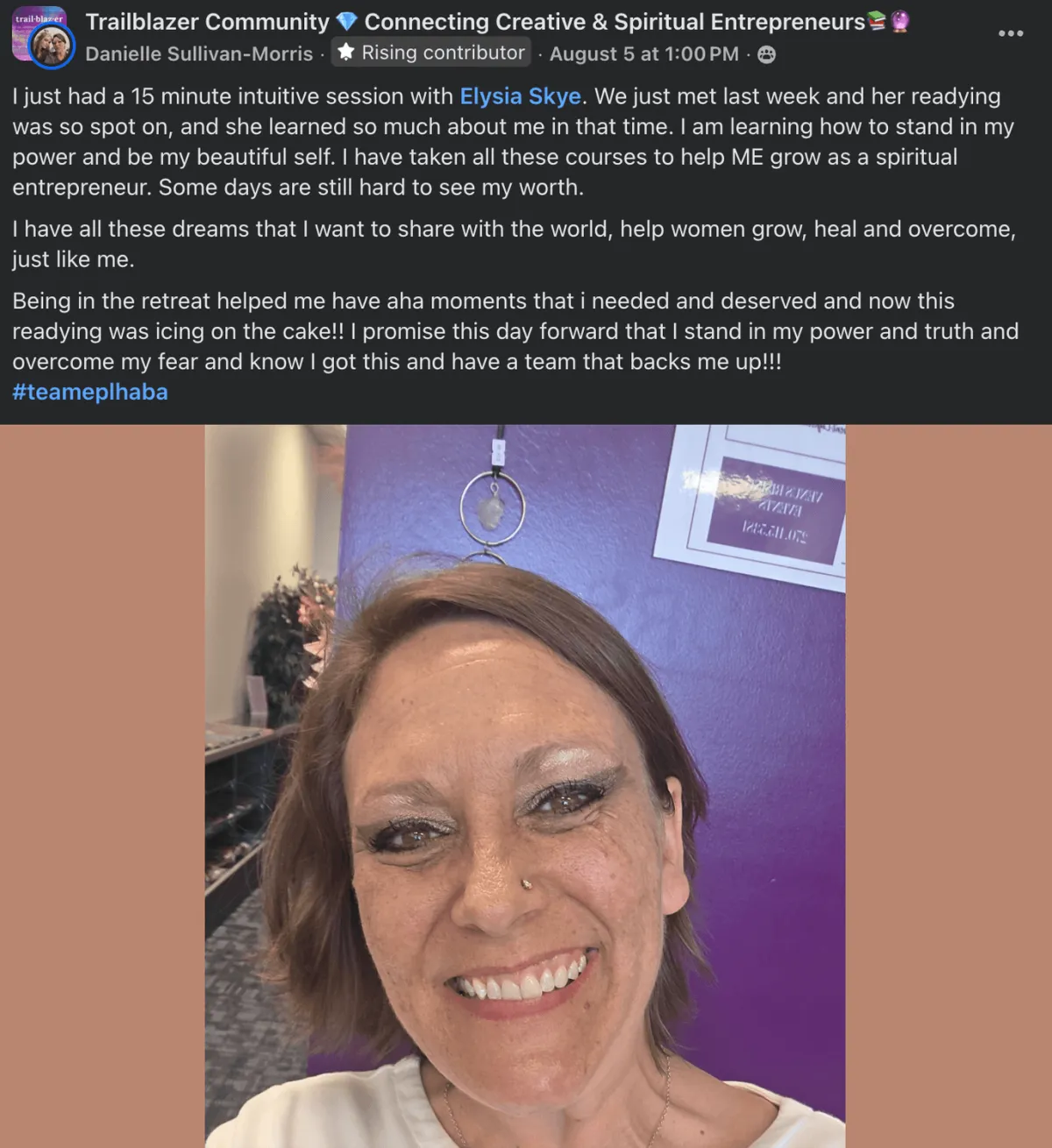Click the tan area left of photo
Viewport: 1052px width, 1148px height.
click(x=103, y=786)
